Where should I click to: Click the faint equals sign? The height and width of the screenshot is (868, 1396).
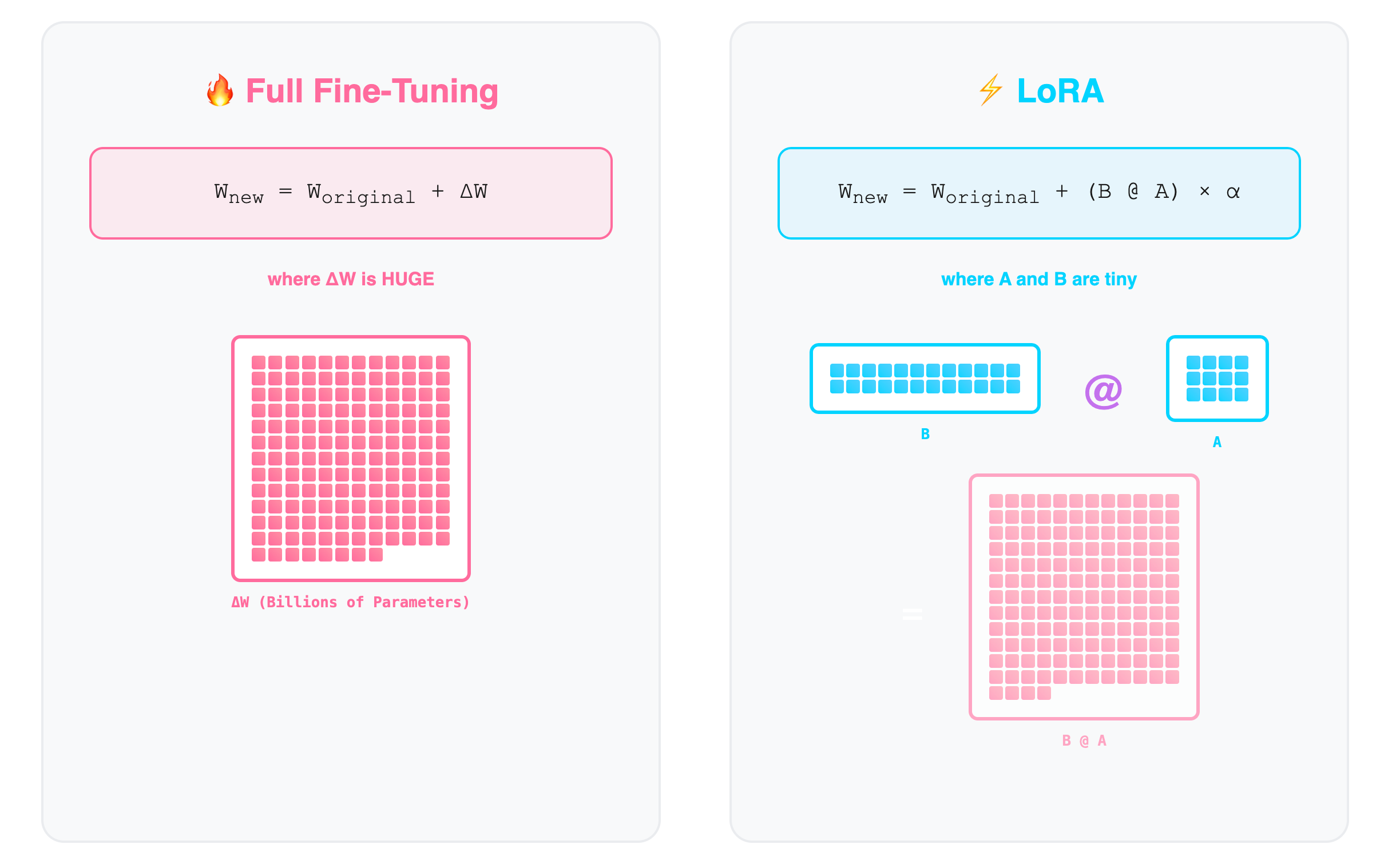(x=913, y=614)
